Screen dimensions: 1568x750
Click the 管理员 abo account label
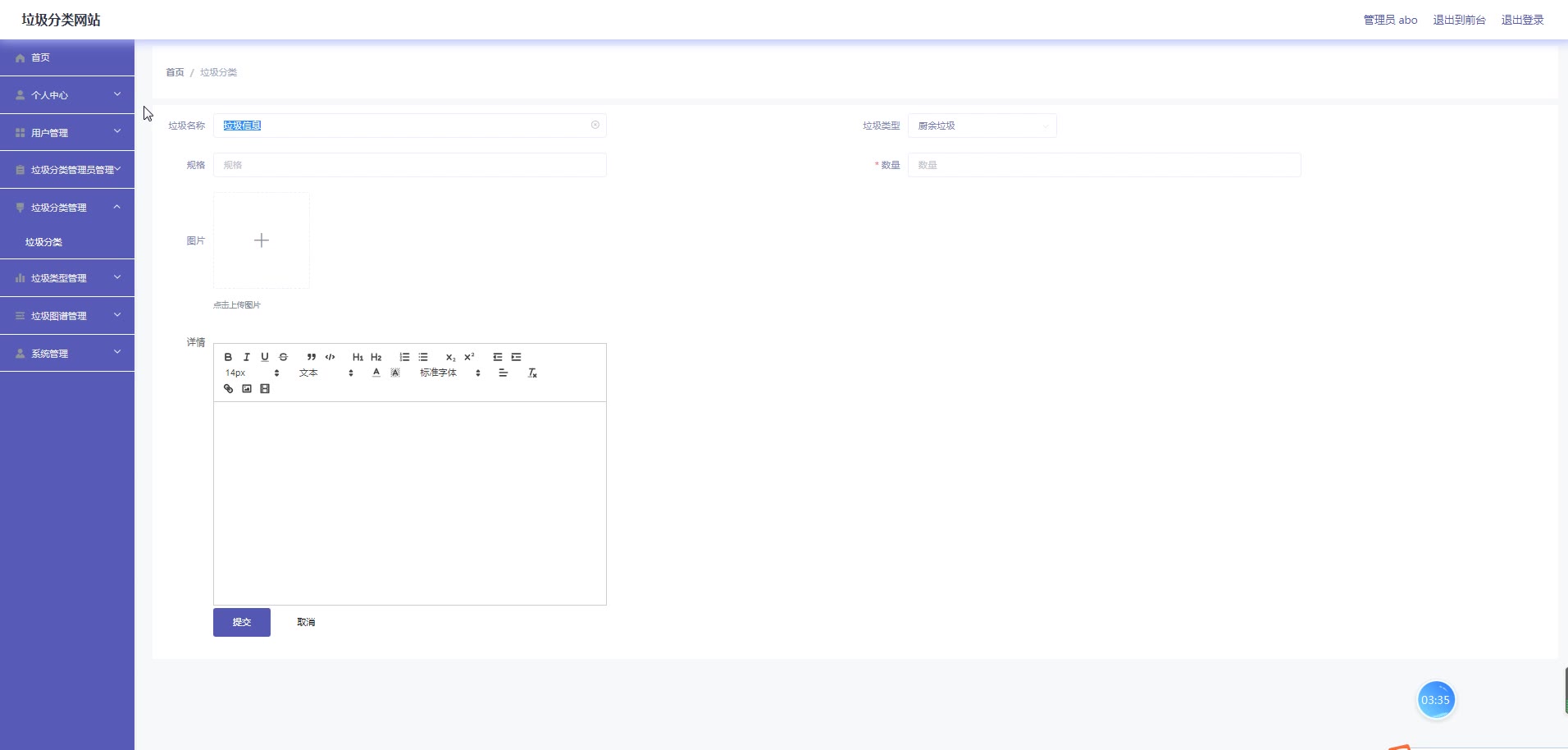coord(1390,20)
